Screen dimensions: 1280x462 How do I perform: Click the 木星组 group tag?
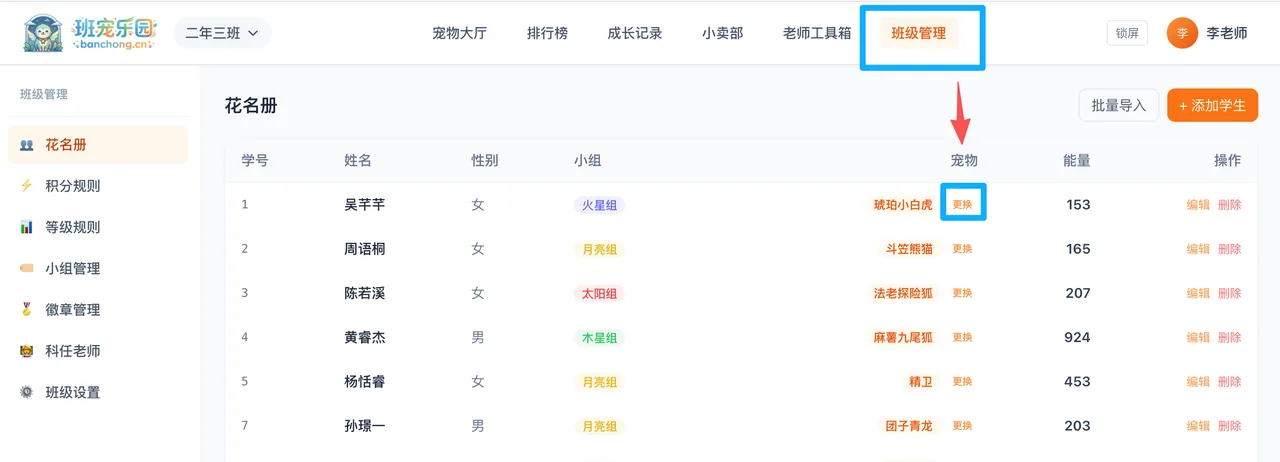click(x=599, y=337)
